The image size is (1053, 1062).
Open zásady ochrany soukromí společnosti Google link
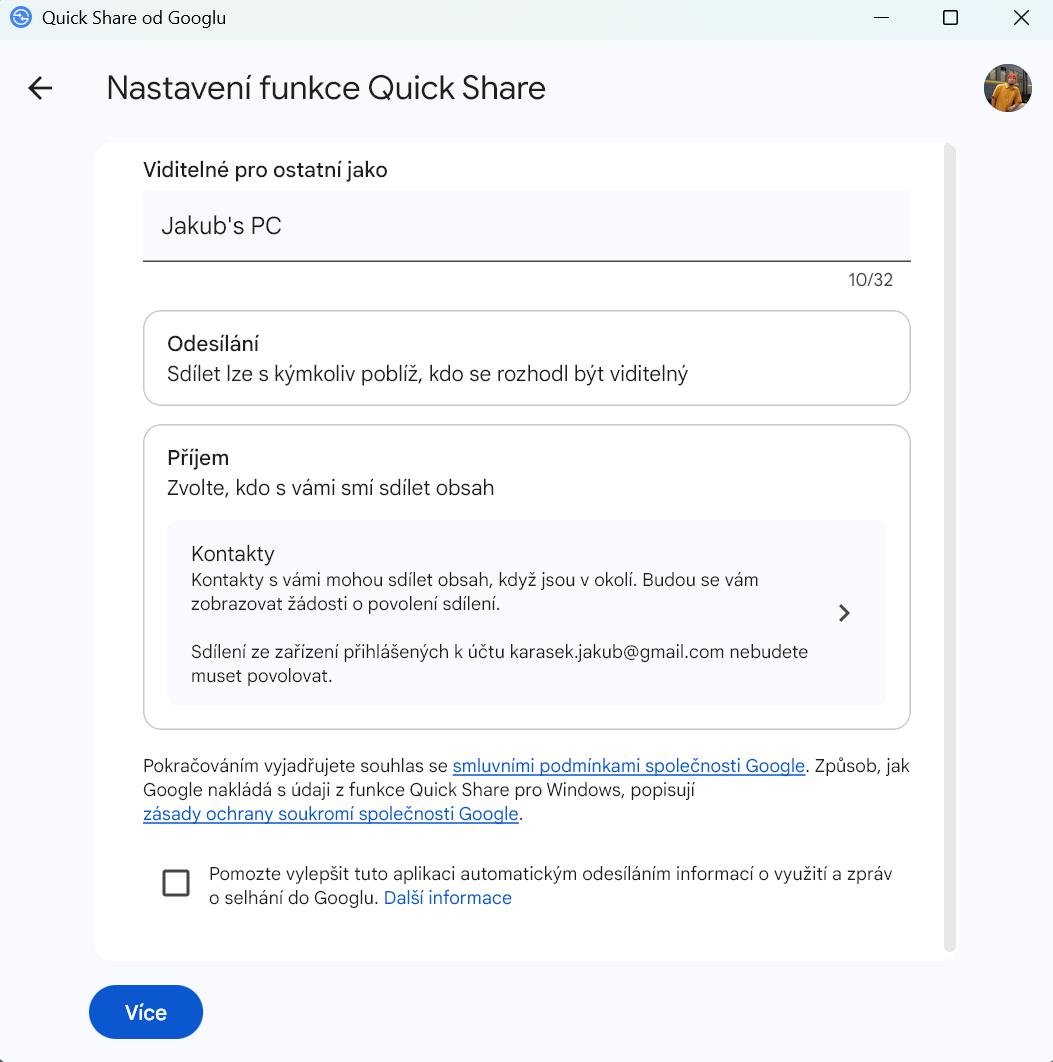tap(330, 813)
